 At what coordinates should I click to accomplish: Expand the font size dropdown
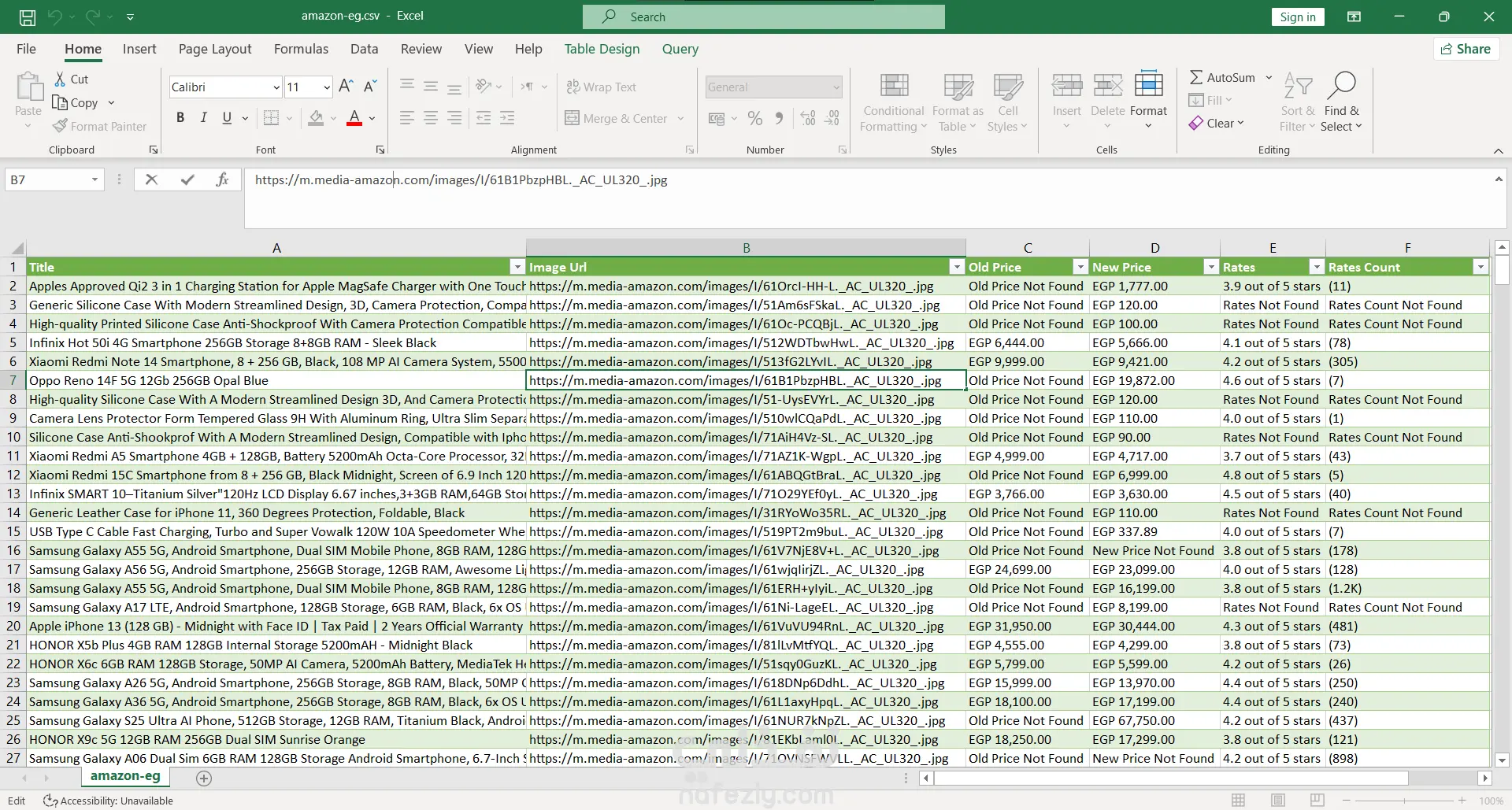pos(326,87)
